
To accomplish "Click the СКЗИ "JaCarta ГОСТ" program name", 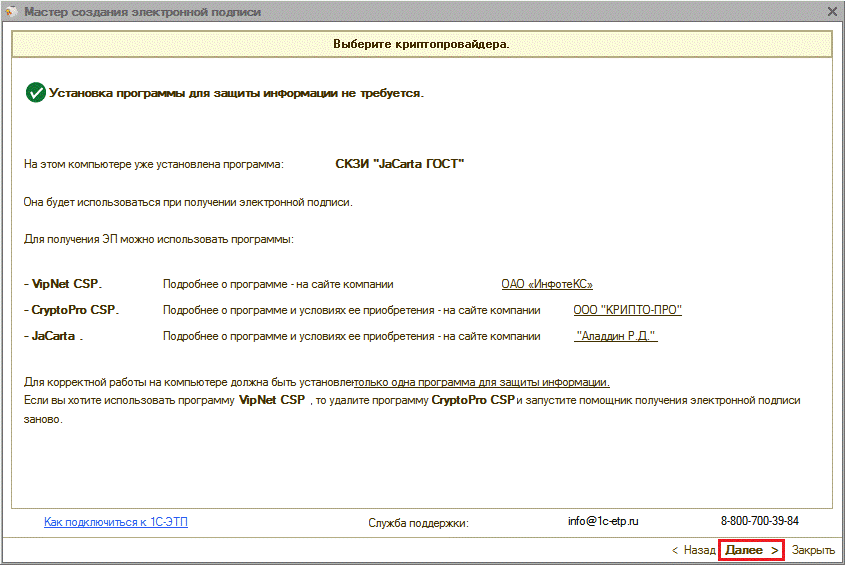I will [x=400, y=164].
